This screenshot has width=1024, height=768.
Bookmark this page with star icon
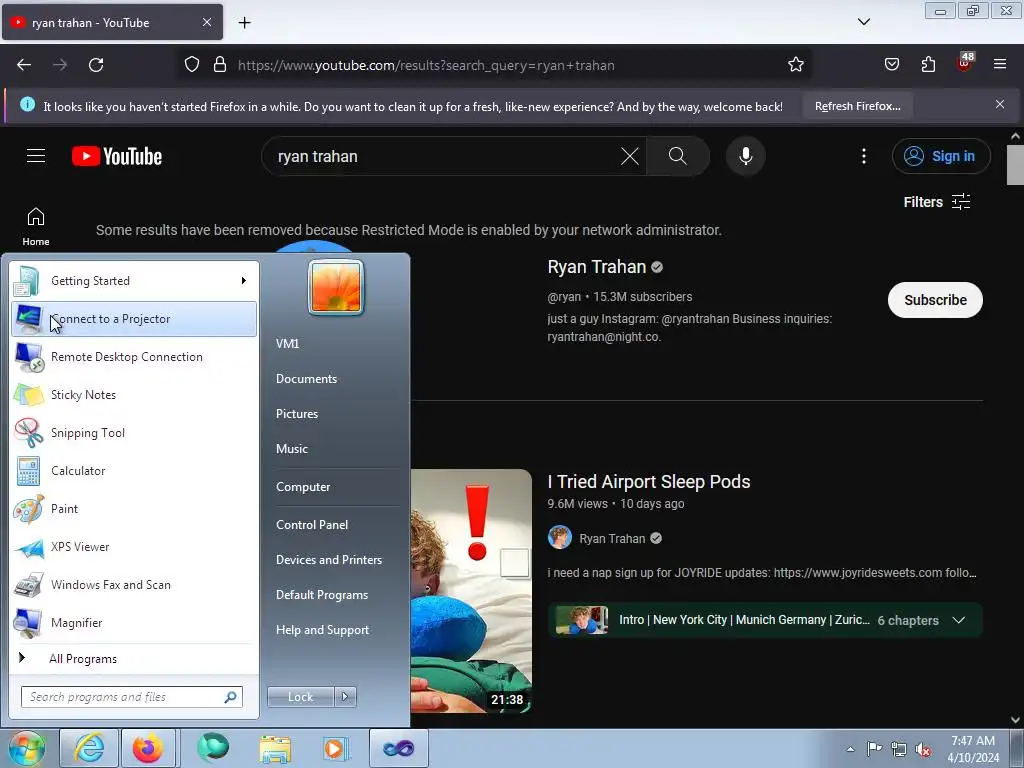tap(795, 65)
